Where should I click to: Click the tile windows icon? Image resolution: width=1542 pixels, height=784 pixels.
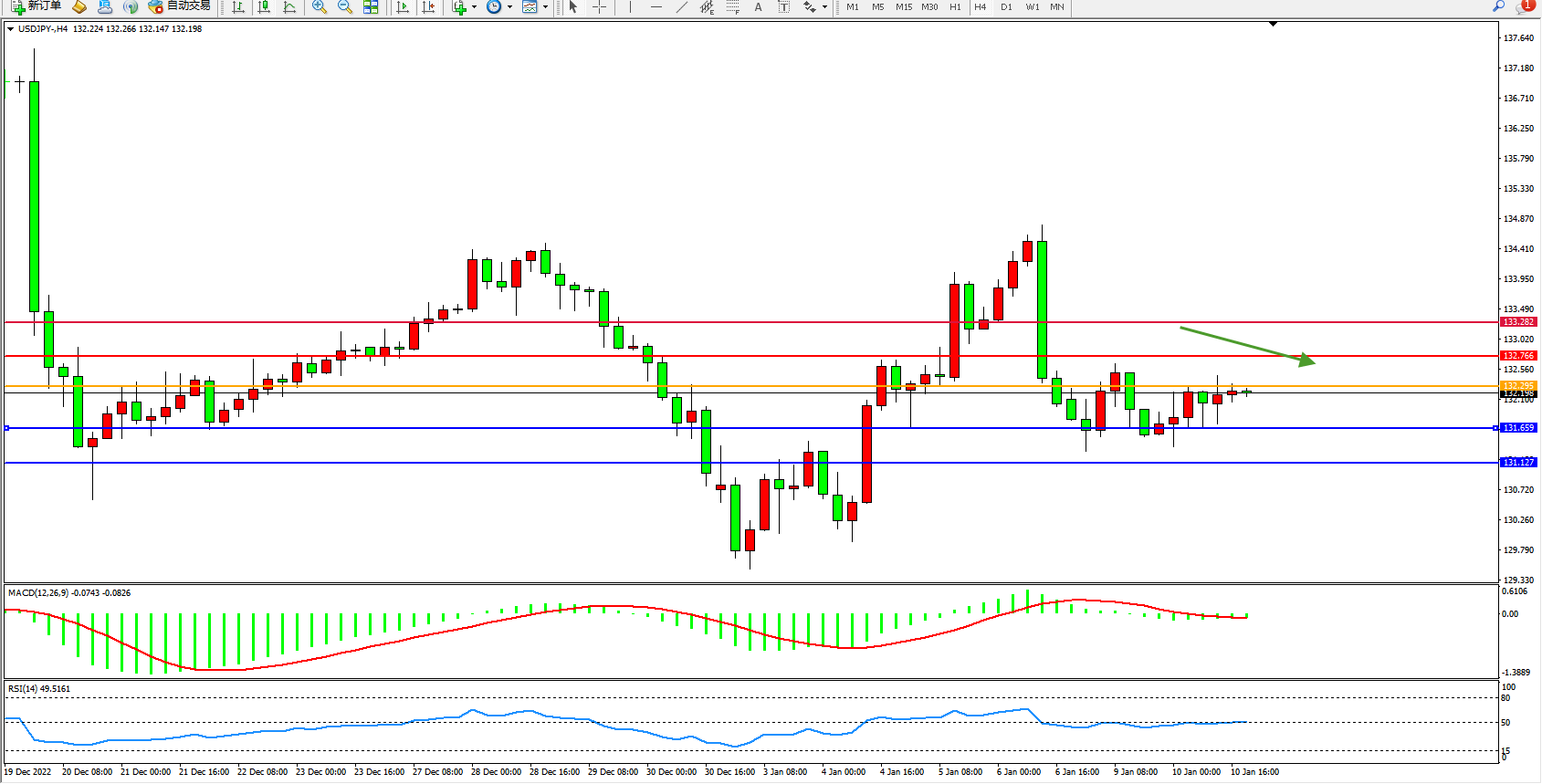(x=371, y=6)
